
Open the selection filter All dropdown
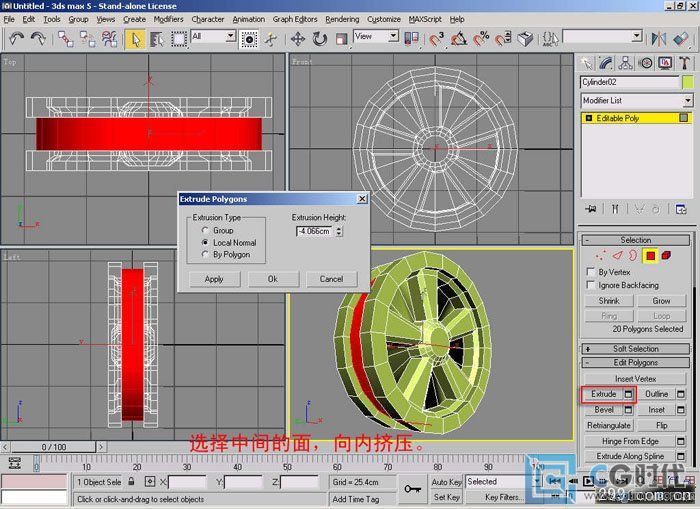(x=231, y=36)
